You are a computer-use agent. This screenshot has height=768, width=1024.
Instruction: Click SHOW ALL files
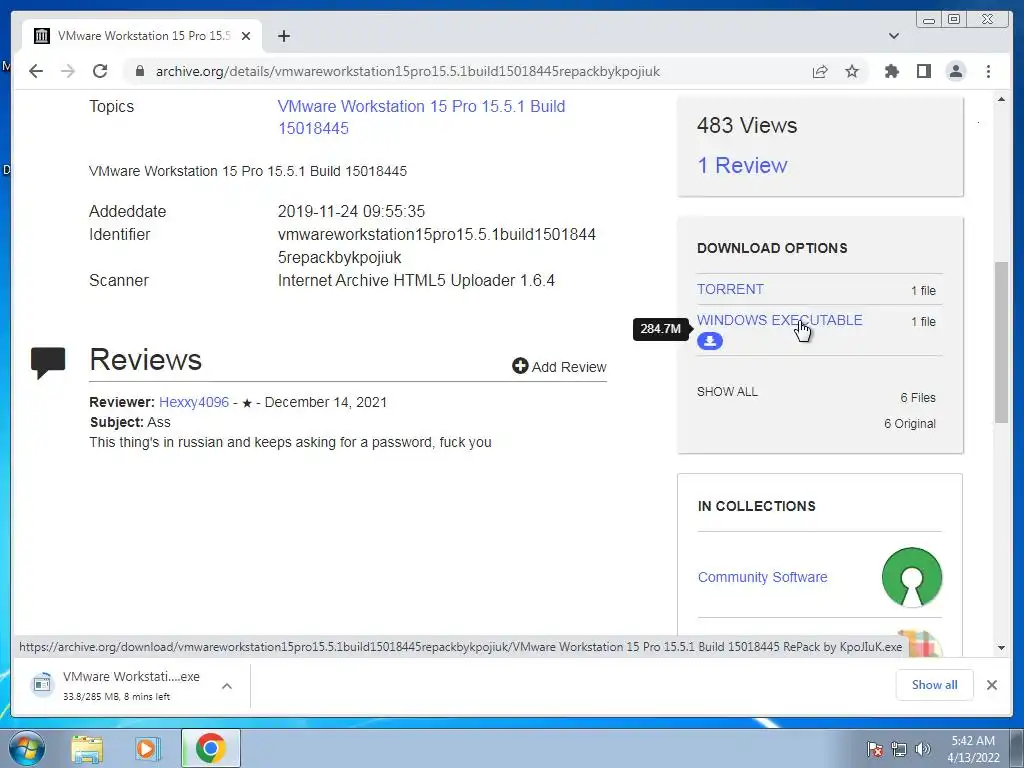coord(728,392)
